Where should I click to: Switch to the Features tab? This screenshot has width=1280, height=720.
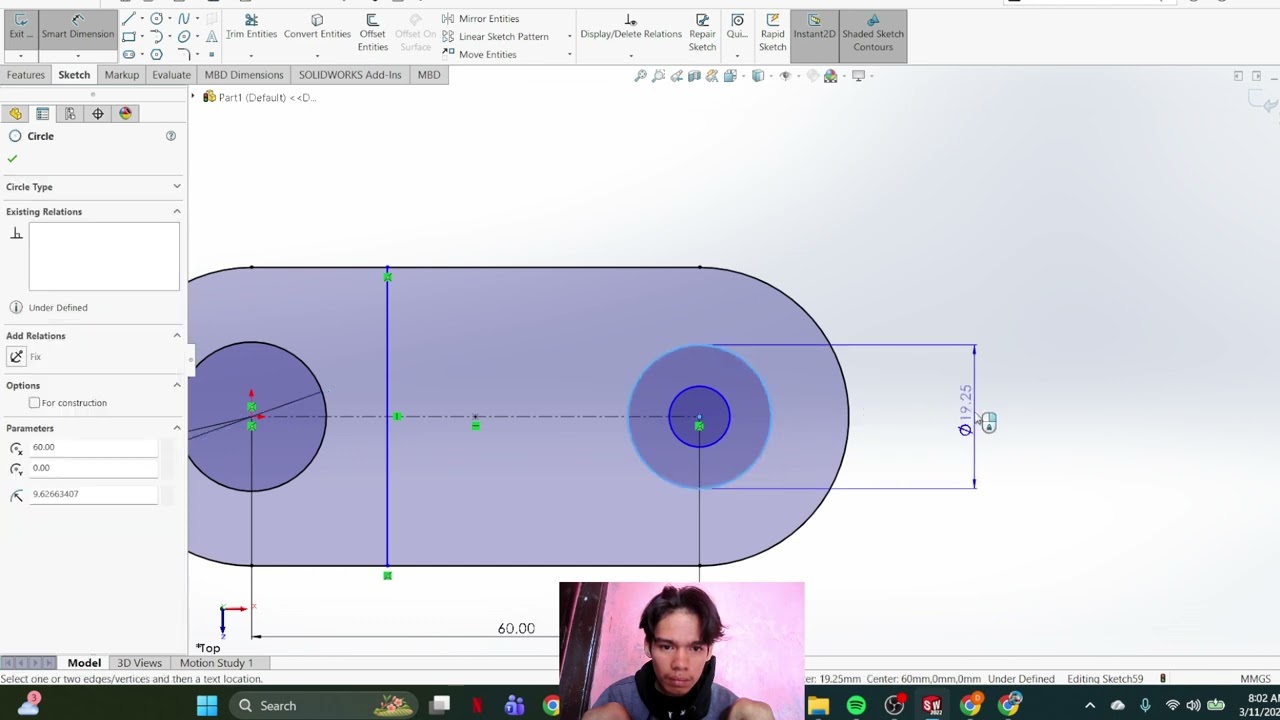coord(25,75)
